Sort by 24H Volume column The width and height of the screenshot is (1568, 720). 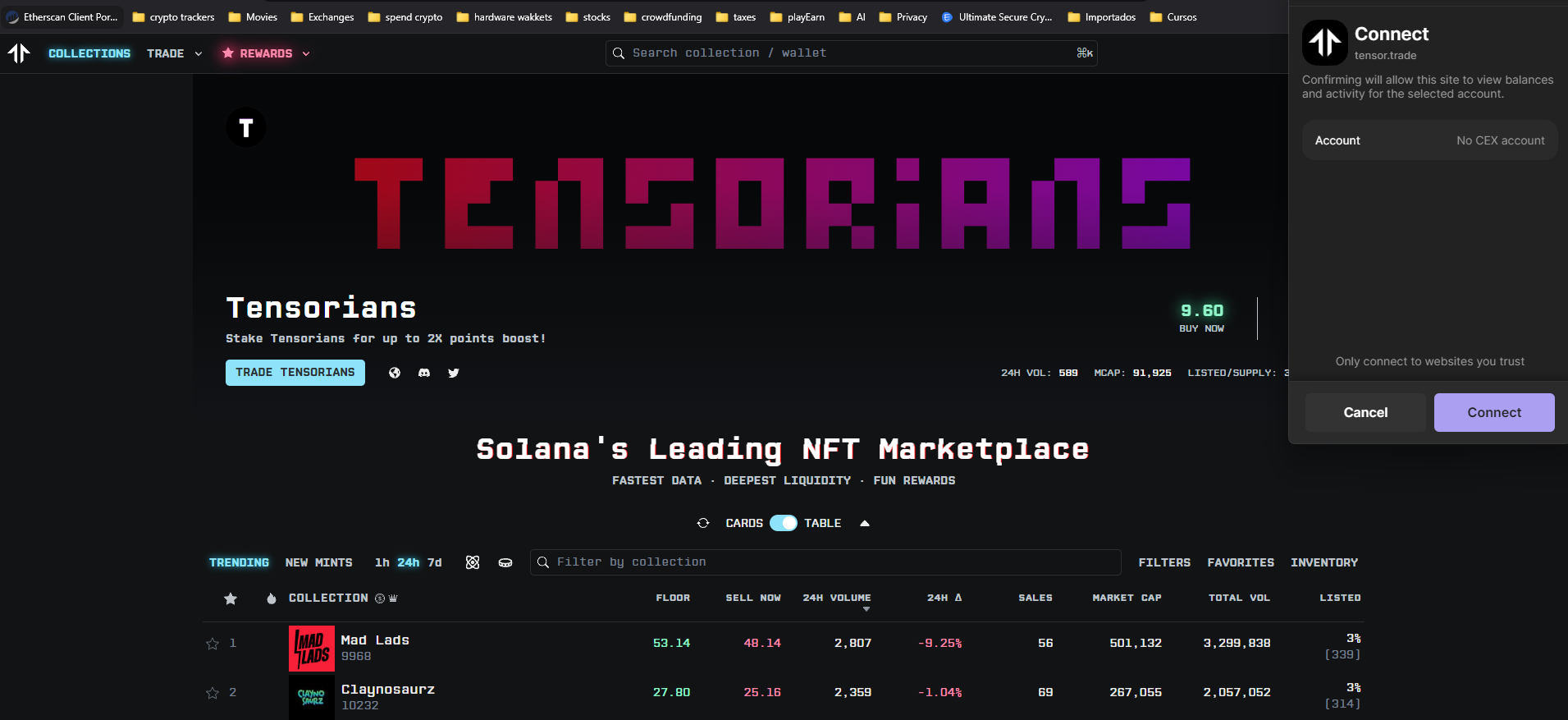coord(837,598)
